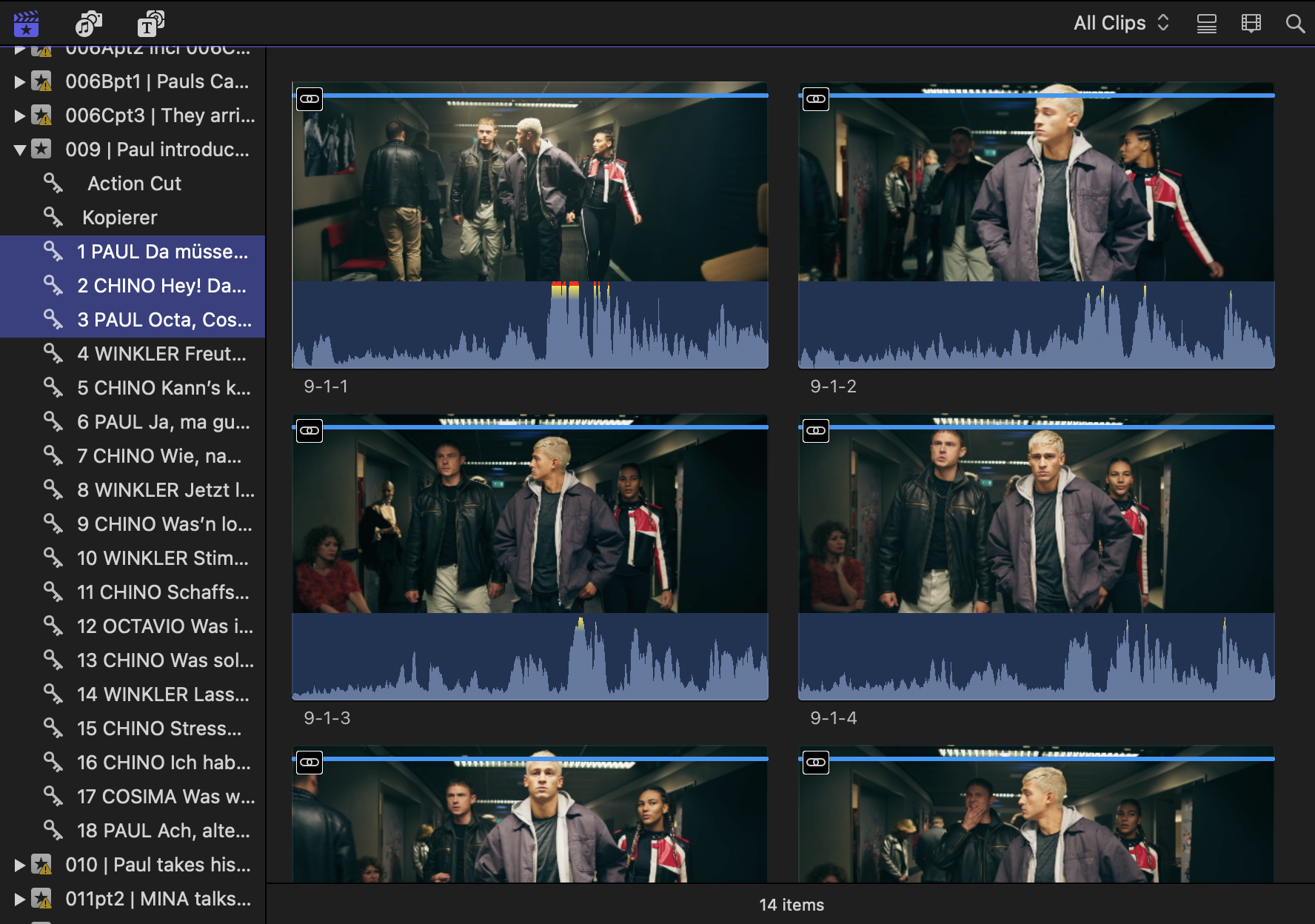Expand the 006Bpt1 Pauls Ca... event
This screenshot has height=924, width=1315.
pos(20,81)
